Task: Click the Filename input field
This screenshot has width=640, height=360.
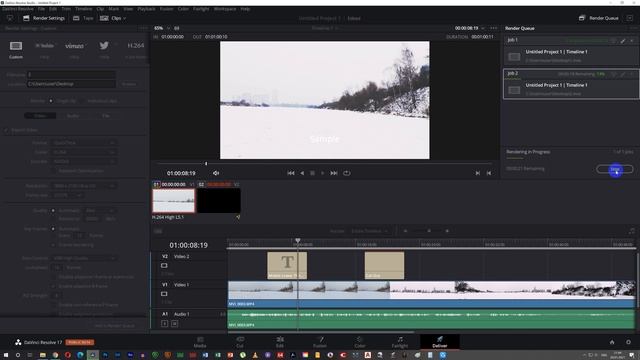Action: pyautogui.click(x=71, y=75)
